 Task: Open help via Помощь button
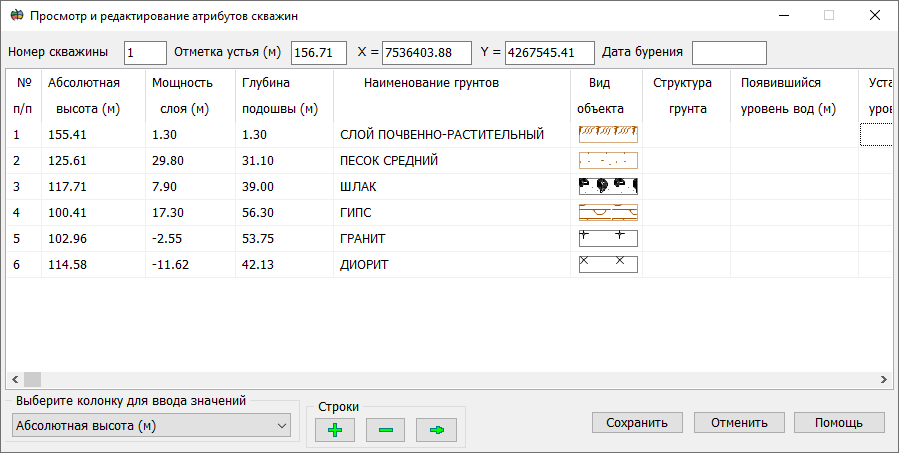pos(839,423)
